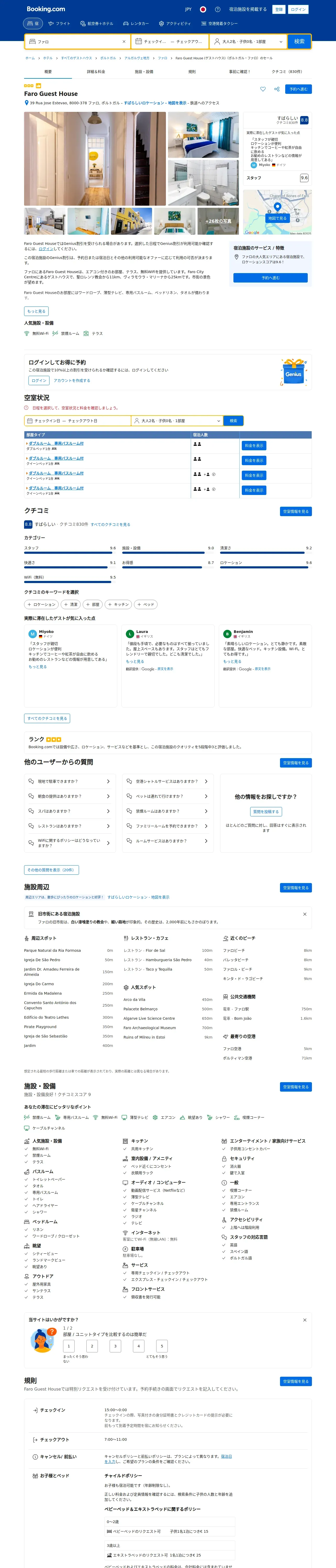Add the ロケーション review keyword filter
The image size is (336, 1568).
point(41,604)
